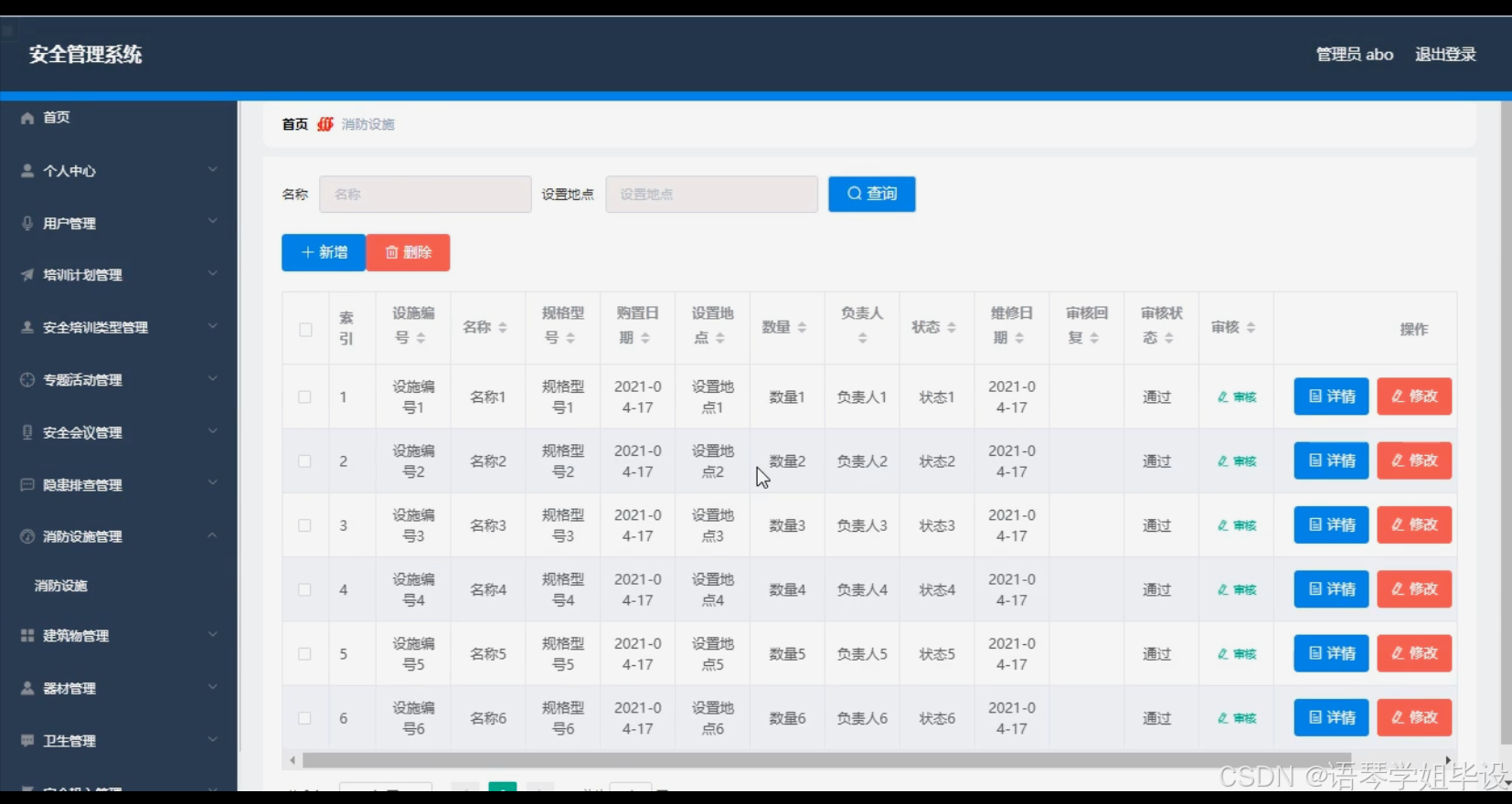Sort by 规格型号 column arrows

[x=570, y=338]
